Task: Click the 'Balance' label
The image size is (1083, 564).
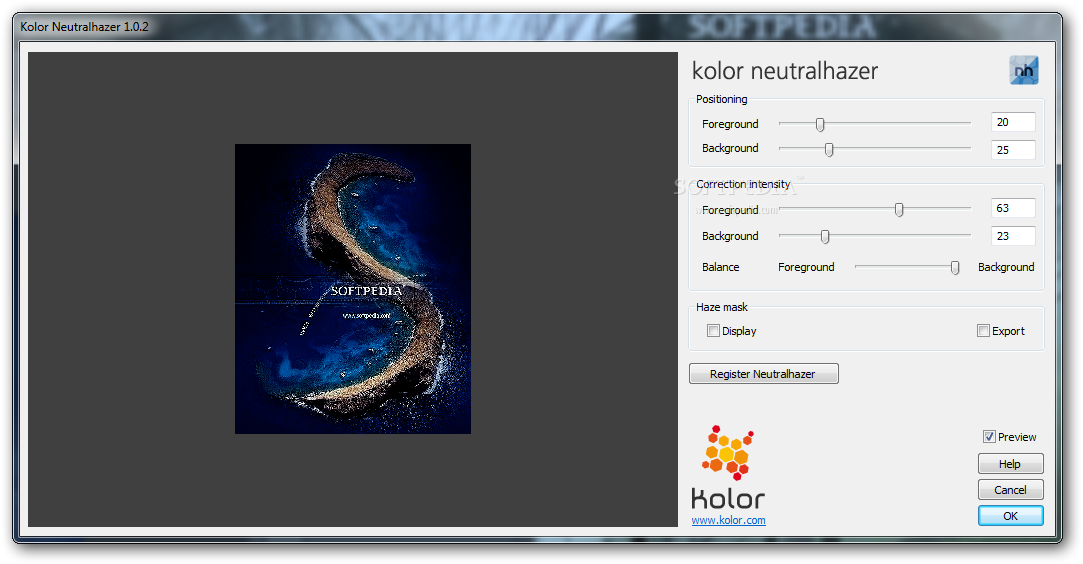Action: [720, 267]
